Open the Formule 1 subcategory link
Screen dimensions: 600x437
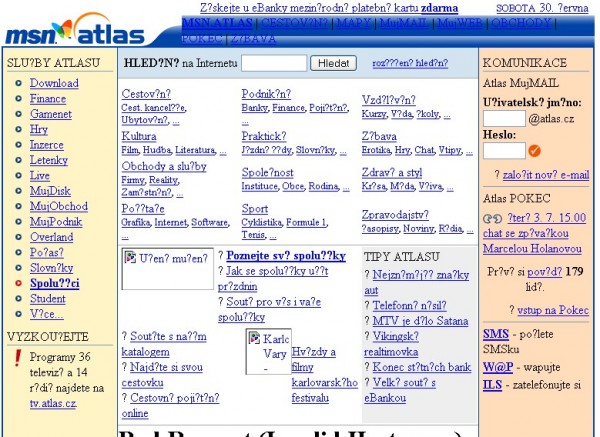(x=307, y=222)
